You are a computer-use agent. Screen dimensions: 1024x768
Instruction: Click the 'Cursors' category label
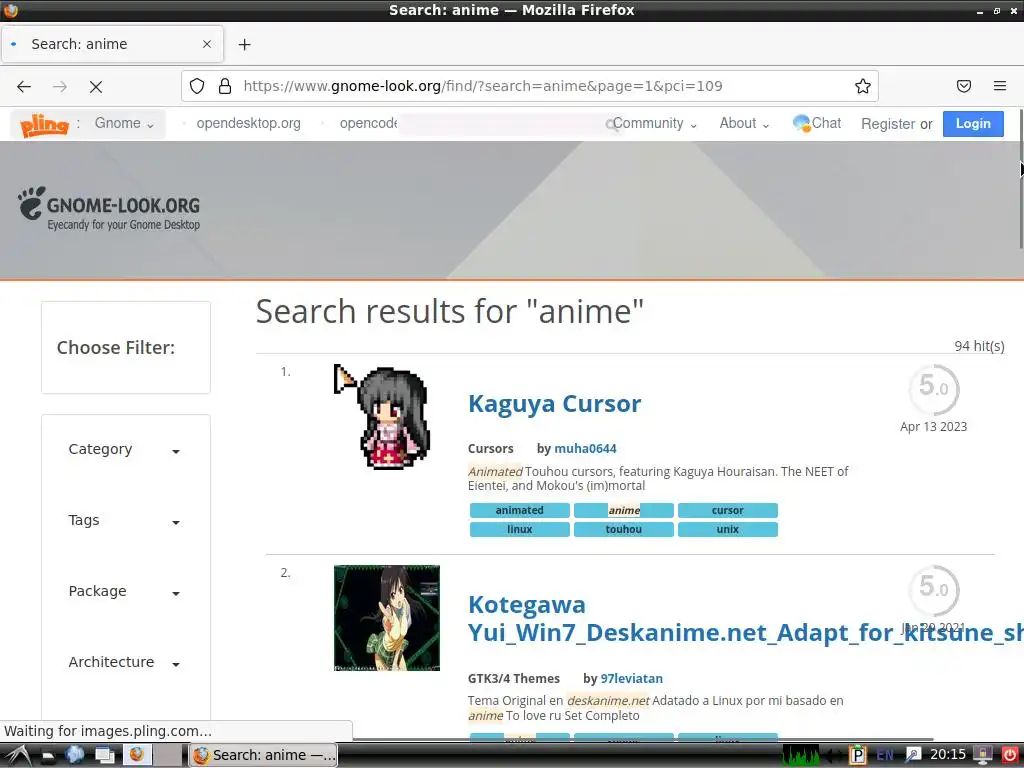coord(490,449)
